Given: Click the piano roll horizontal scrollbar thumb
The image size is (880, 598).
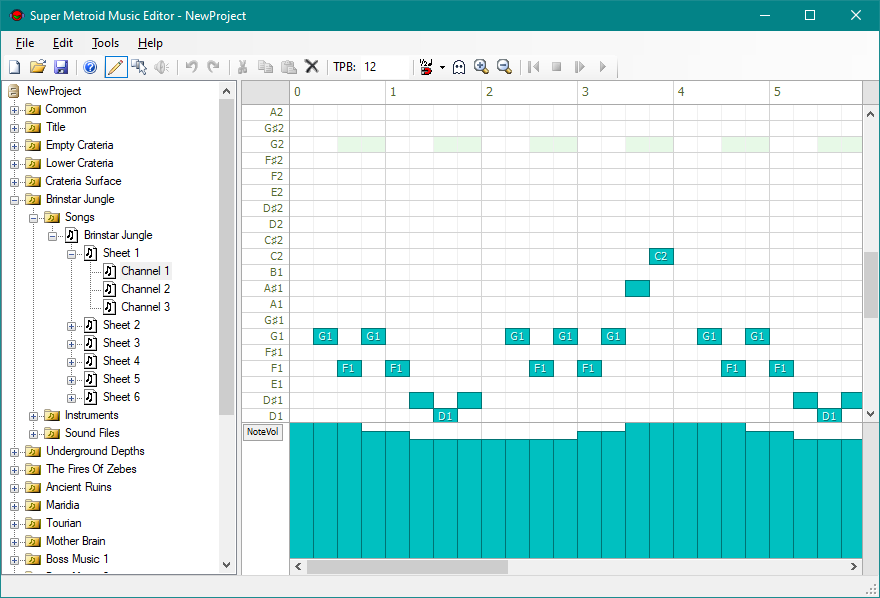Looking at the screenshot, I should (407, 567).
